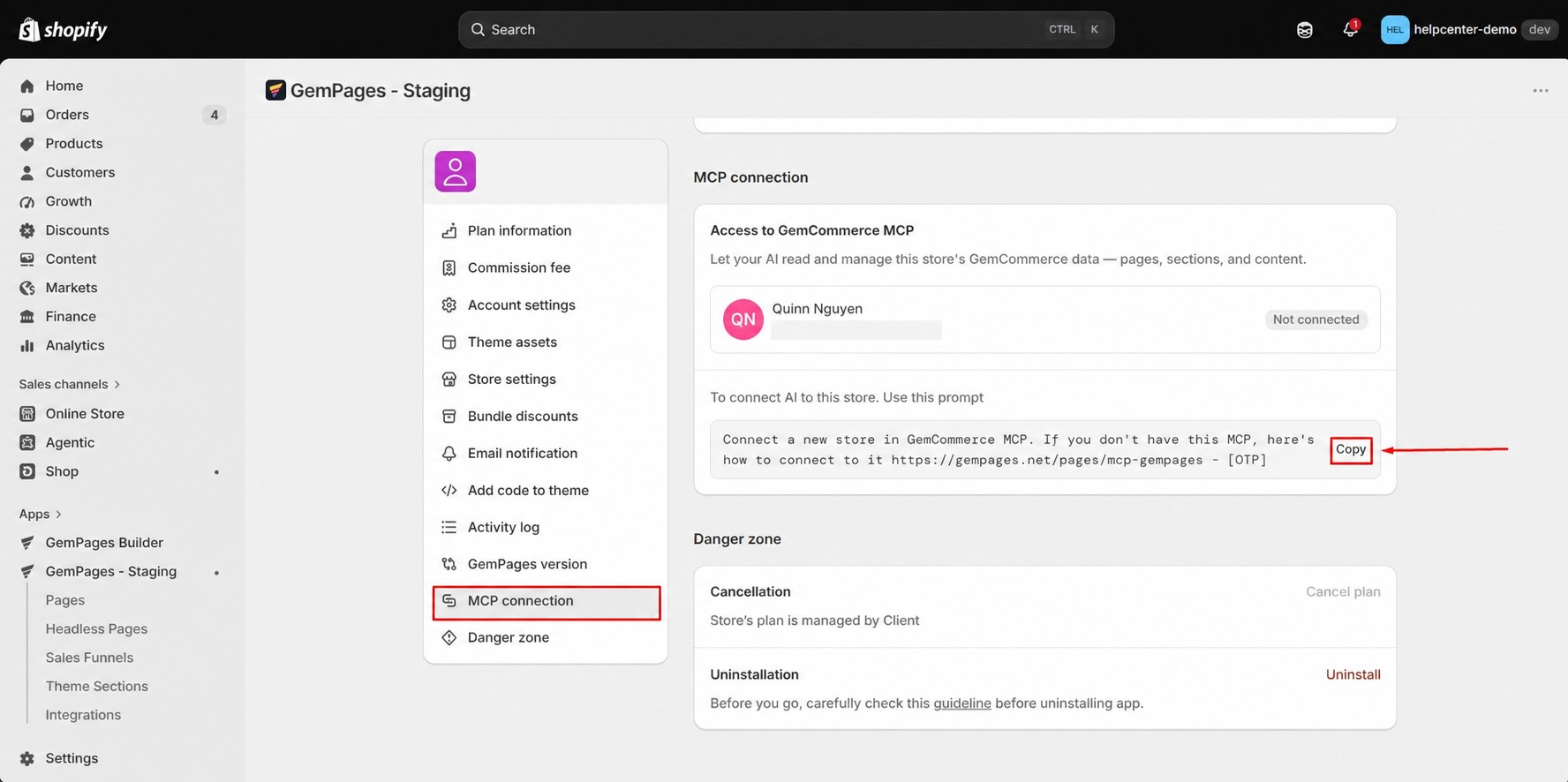Click the Products tag icon

[27, 144]
